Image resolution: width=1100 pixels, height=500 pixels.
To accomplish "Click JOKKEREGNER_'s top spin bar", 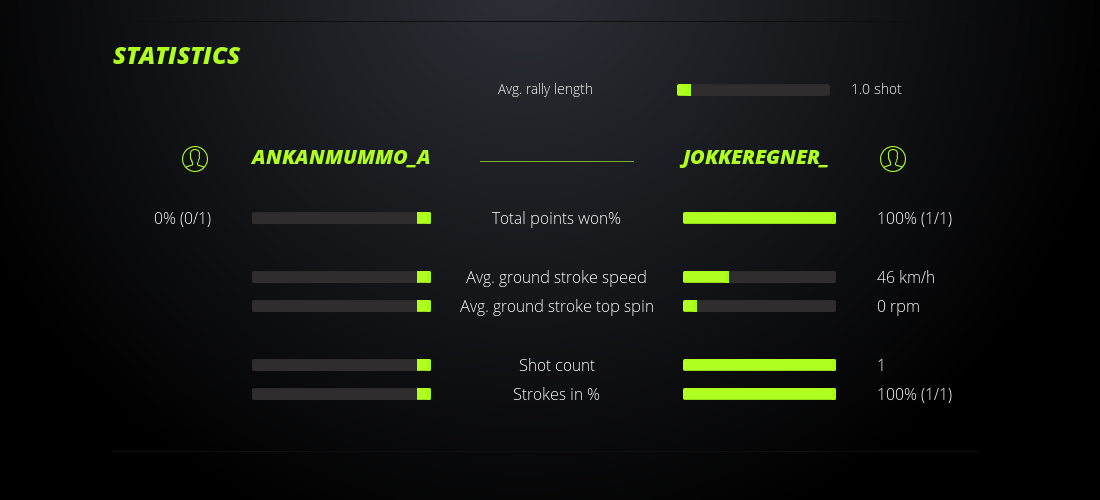I will pos(759,306).
